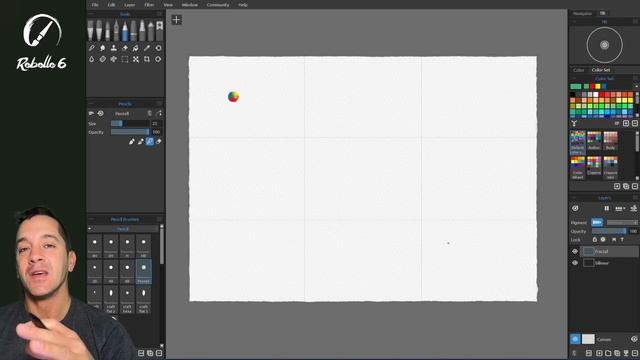Toggle the tracing eye icon in Layers panel
Image resolution: width=640 pixels, height=360 pixels.
click(x=575, y=208)
